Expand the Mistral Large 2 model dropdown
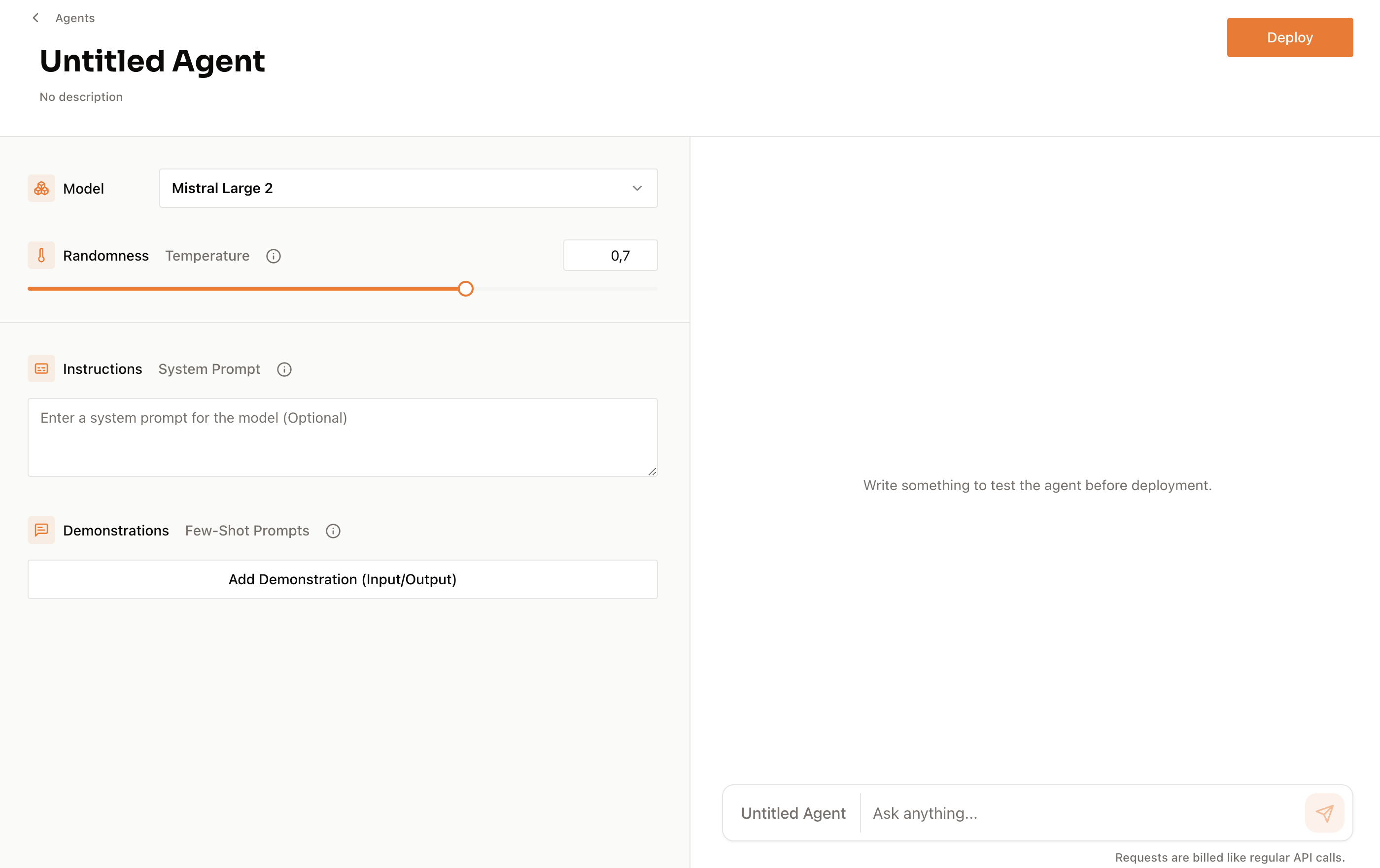This screenshot has height=868, width=1380. point(638,188)
